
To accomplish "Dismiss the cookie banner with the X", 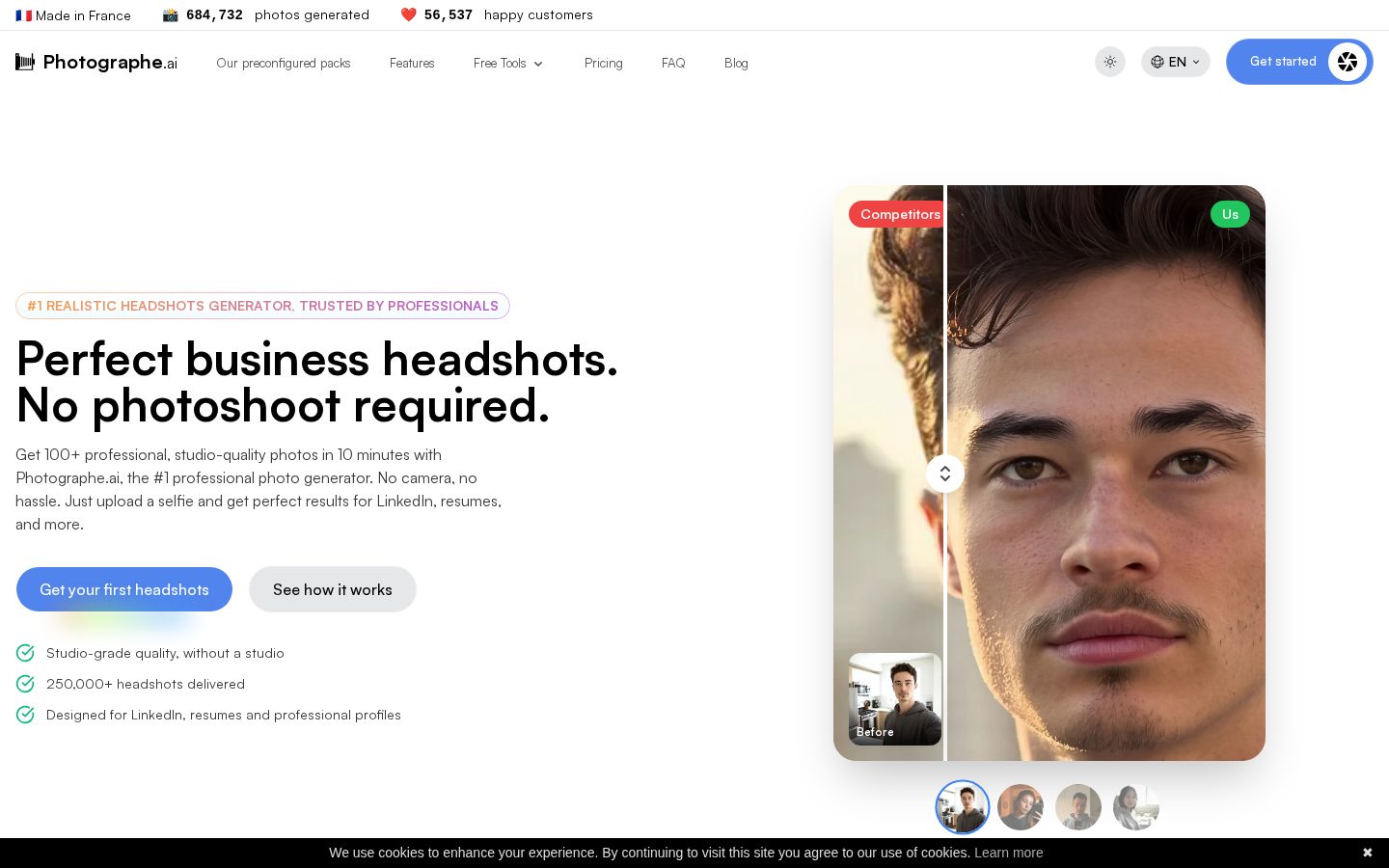I will (1367, 853).
